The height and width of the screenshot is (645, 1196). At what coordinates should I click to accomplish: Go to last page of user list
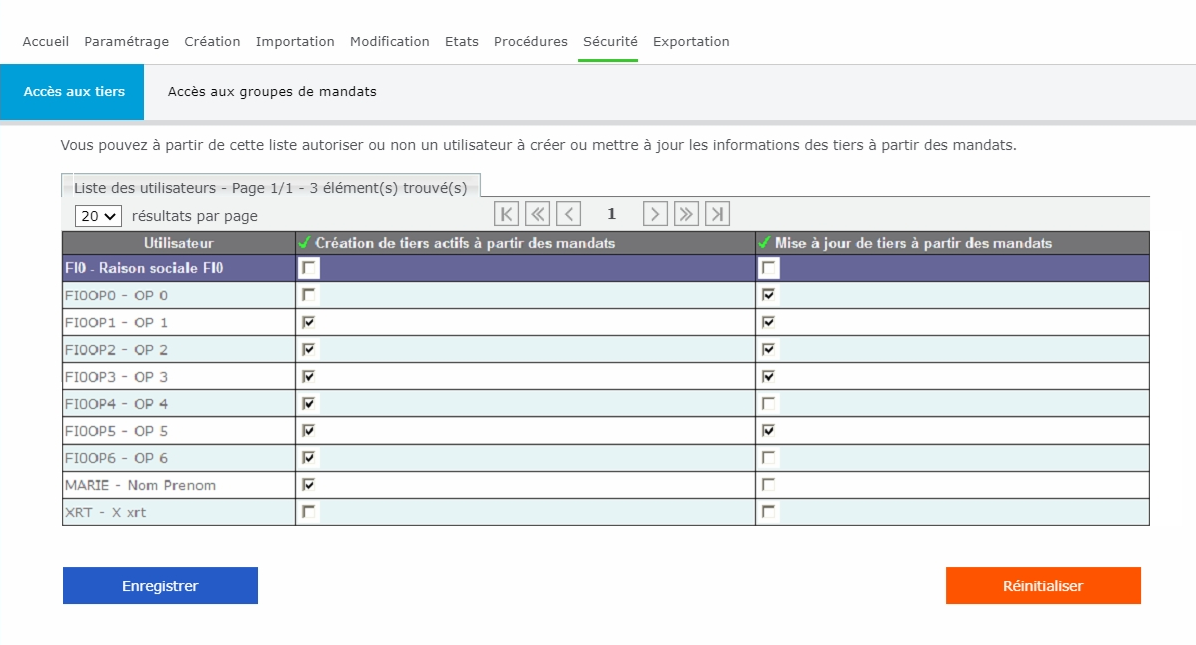717,214
